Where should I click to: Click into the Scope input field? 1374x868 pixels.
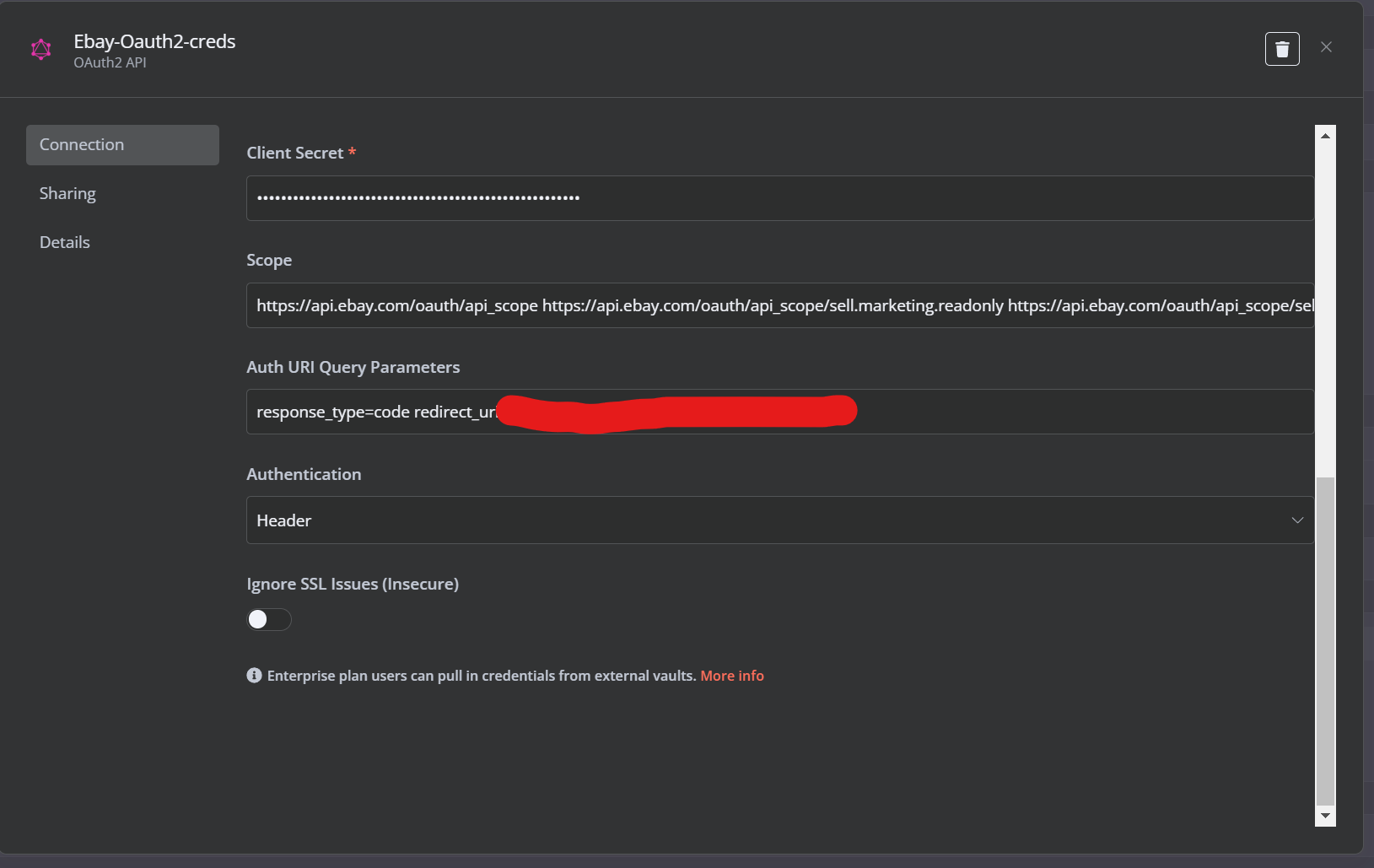[780, 305]
